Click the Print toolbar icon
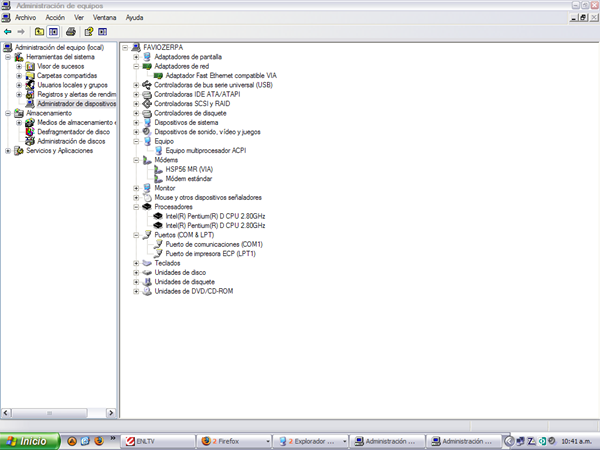Viewport: 600px width, 450px height. tap(71, 32)
